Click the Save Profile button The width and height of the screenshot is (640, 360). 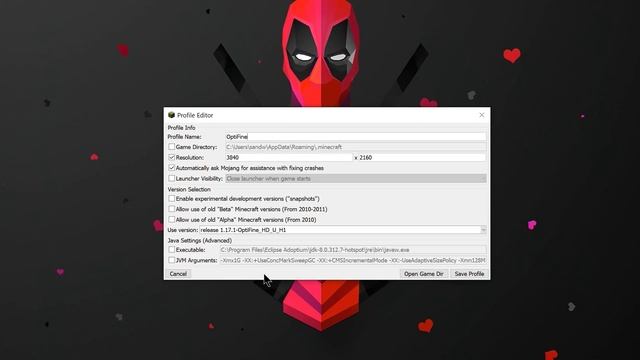[x=469, y=274]
